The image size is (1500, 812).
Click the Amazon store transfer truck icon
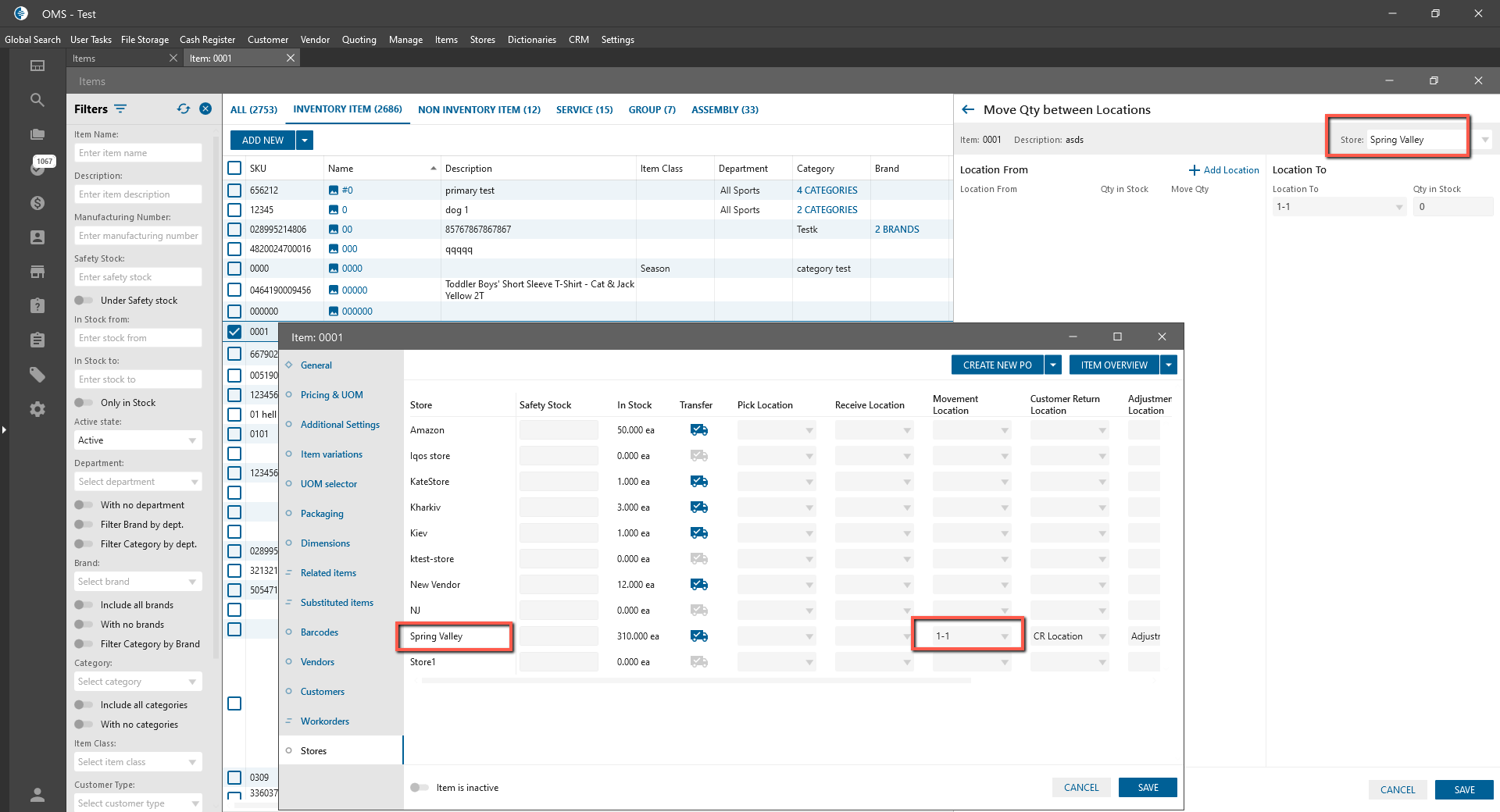coord(698,430)
